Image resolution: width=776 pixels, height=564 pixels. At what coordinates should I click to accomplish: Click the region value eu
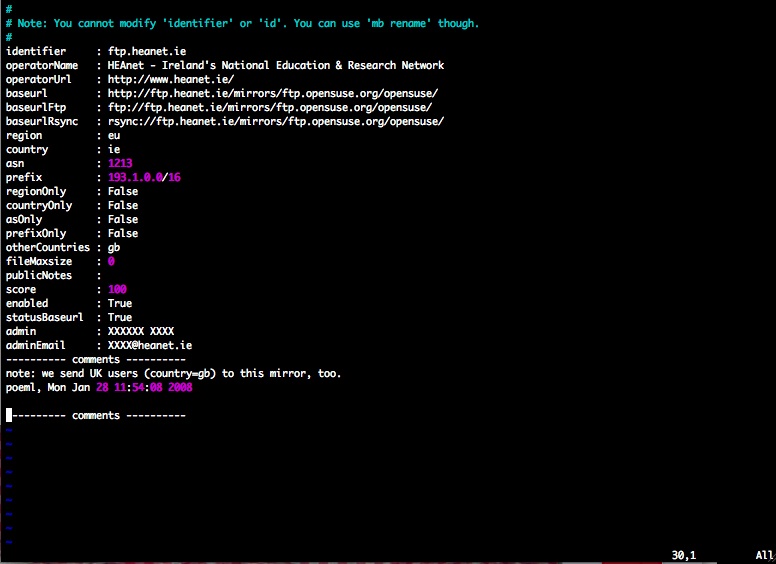pyautogui.click(x=114, y=135)
